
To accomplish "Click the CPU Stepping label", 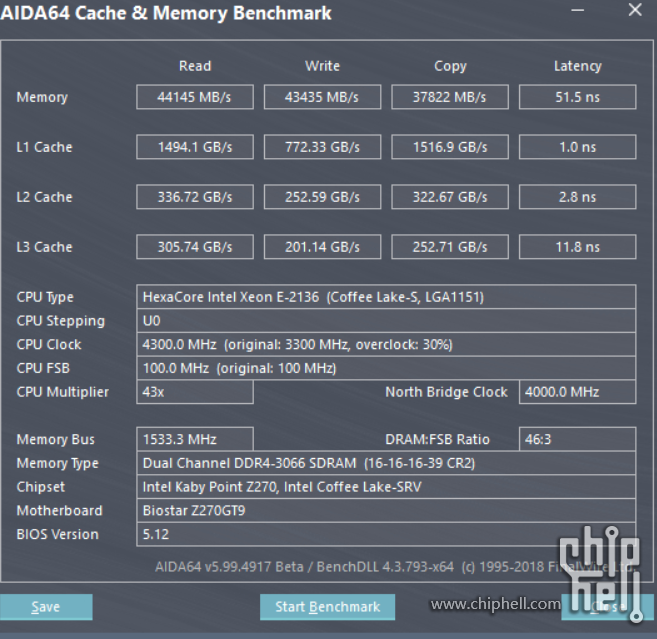I will (x=61, y=321).
